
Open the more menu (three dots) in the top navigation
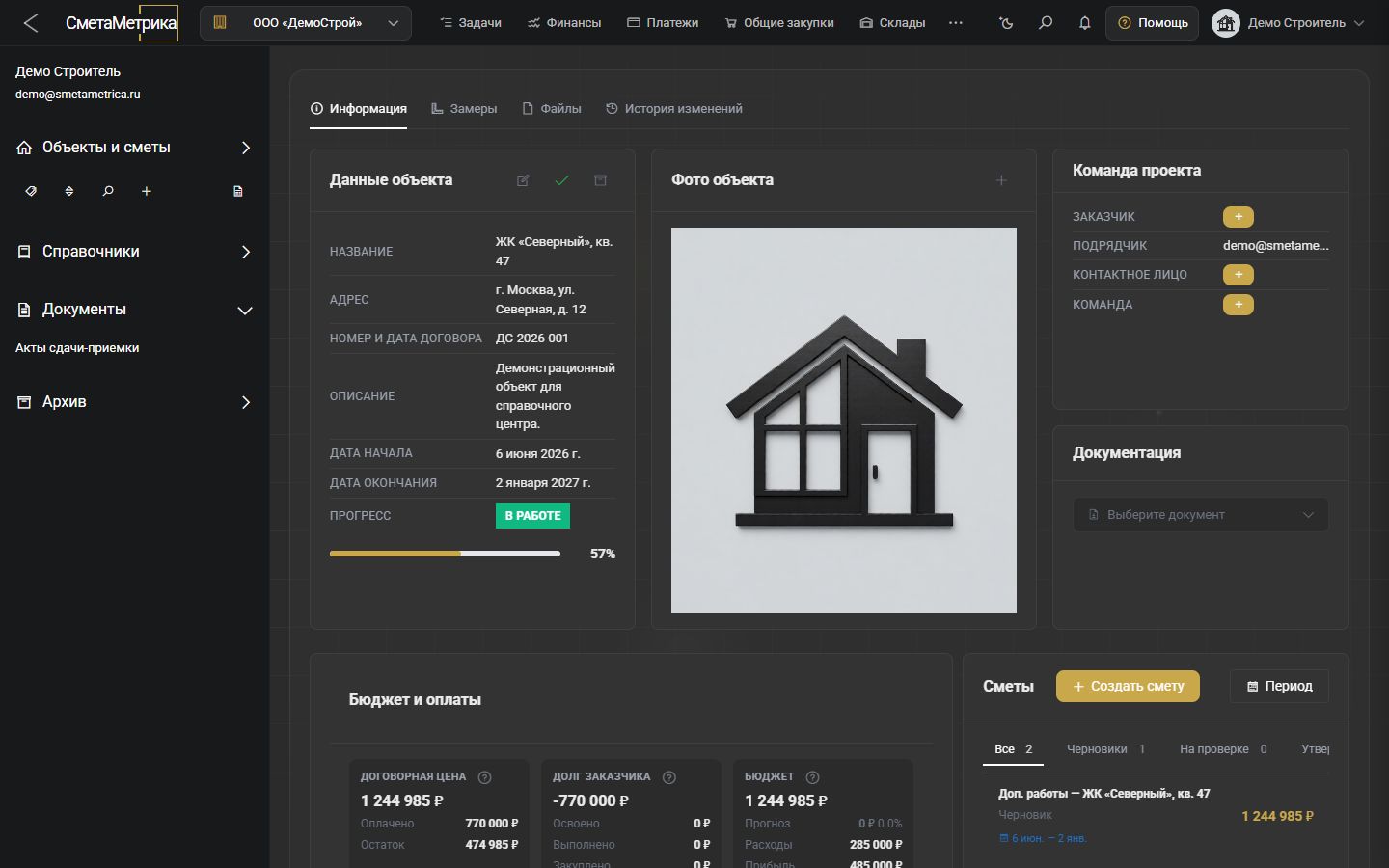pyautogui.click(x=956, y=23)
